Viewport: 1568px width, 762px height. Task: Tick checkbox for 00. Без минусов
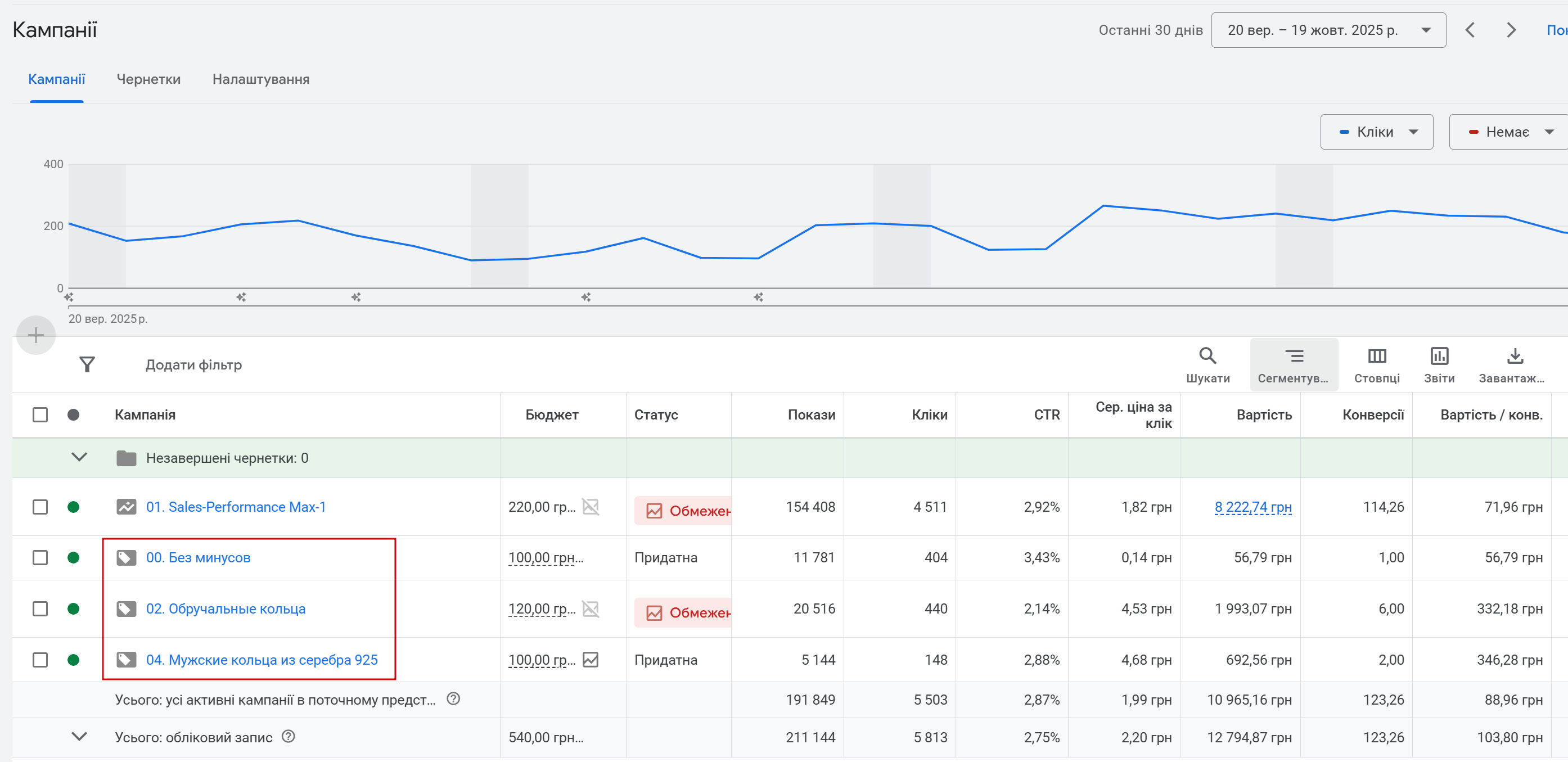40,557
